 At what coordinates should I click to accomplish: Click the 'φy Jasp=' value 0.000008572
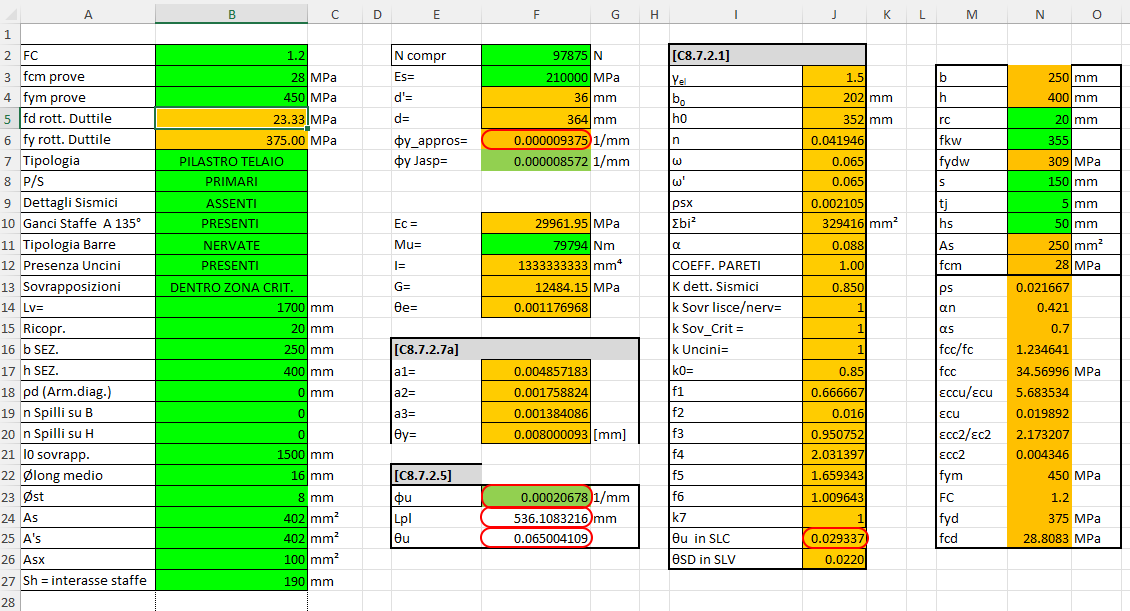(535, 161)
